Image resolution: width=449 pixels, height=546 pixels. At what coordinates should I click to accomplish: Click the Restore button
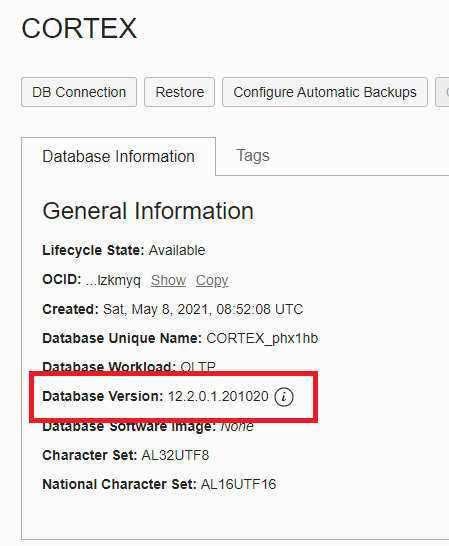tap(179, 92)
